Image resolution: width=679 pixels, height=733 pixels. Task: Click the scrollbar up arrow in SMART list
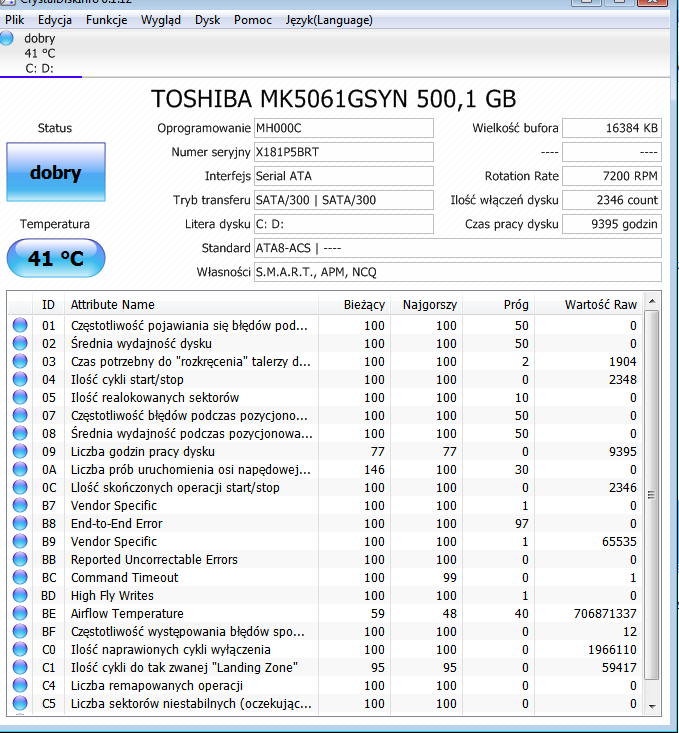pos(652,302)
